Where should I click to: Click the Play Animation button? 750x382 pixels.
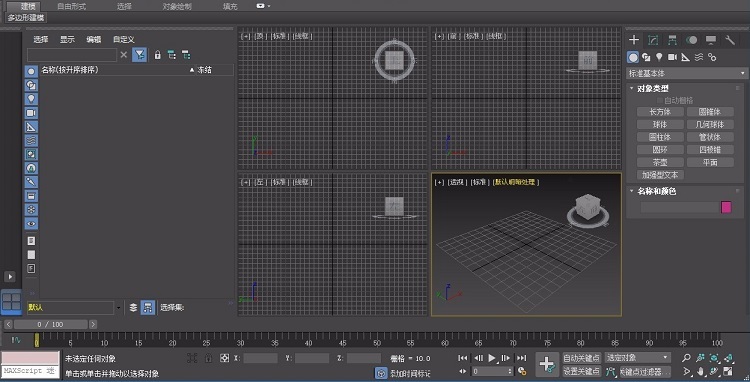(492, 358)
